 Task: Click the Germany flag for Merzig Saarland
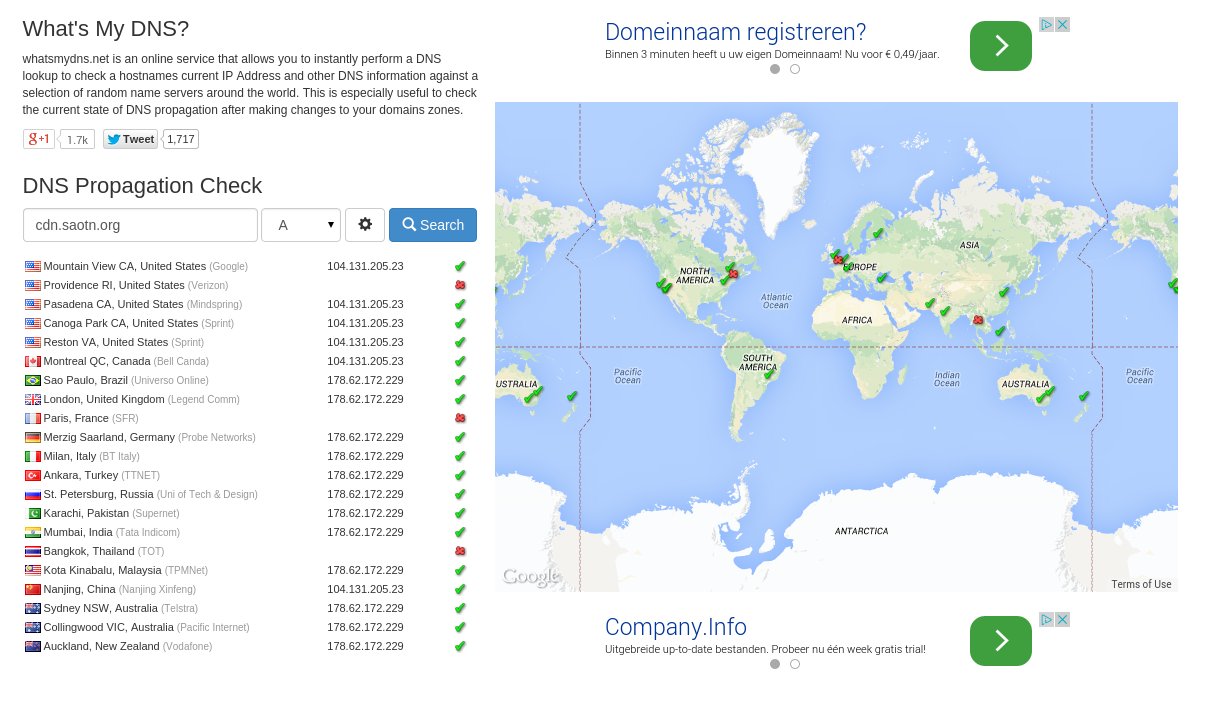(33, 437)
